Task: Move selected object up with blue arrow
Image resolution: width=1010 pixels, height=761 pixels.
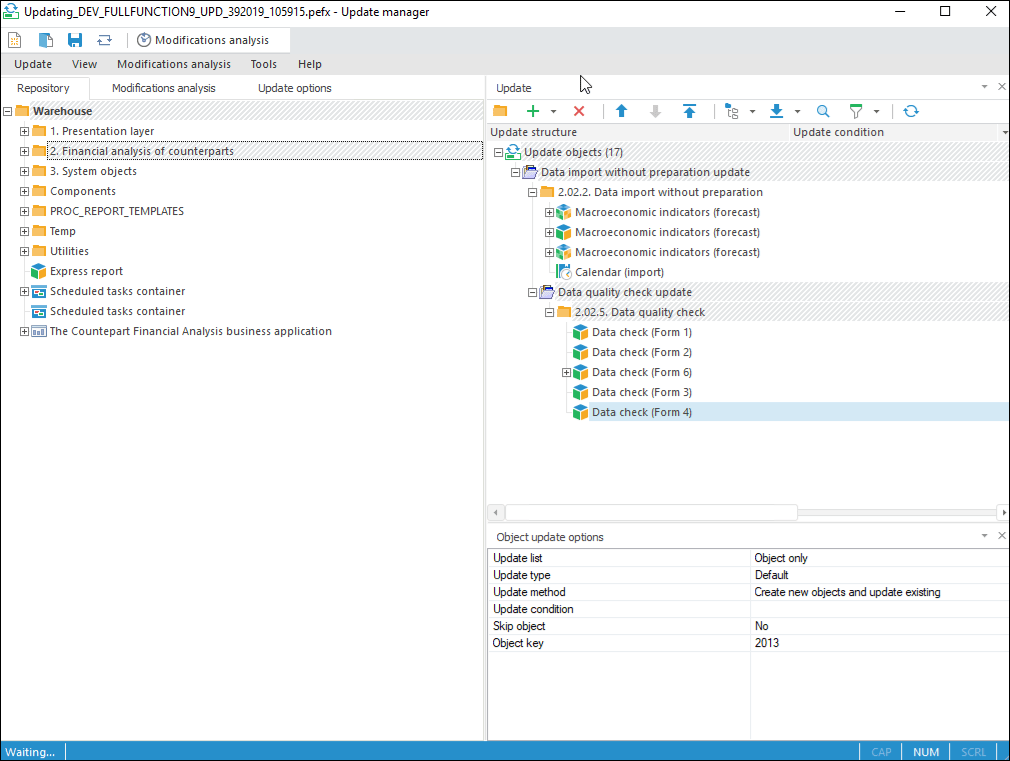Action: click(621, 111)
